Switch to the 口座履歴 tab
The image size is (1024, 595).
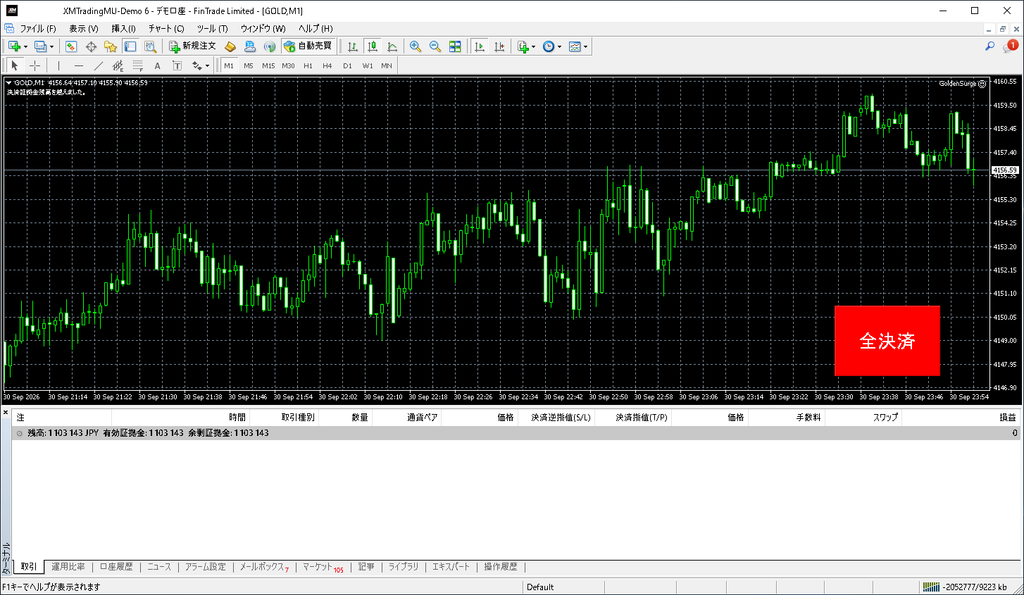(116, 567)
